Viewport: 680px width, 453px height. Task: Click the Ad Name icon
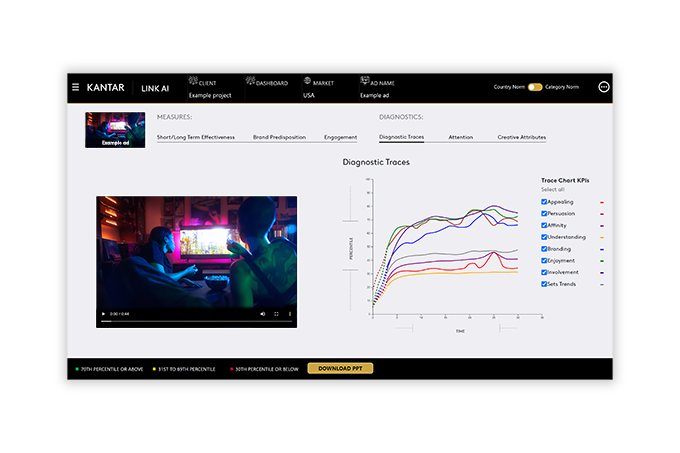click(365, 82)
